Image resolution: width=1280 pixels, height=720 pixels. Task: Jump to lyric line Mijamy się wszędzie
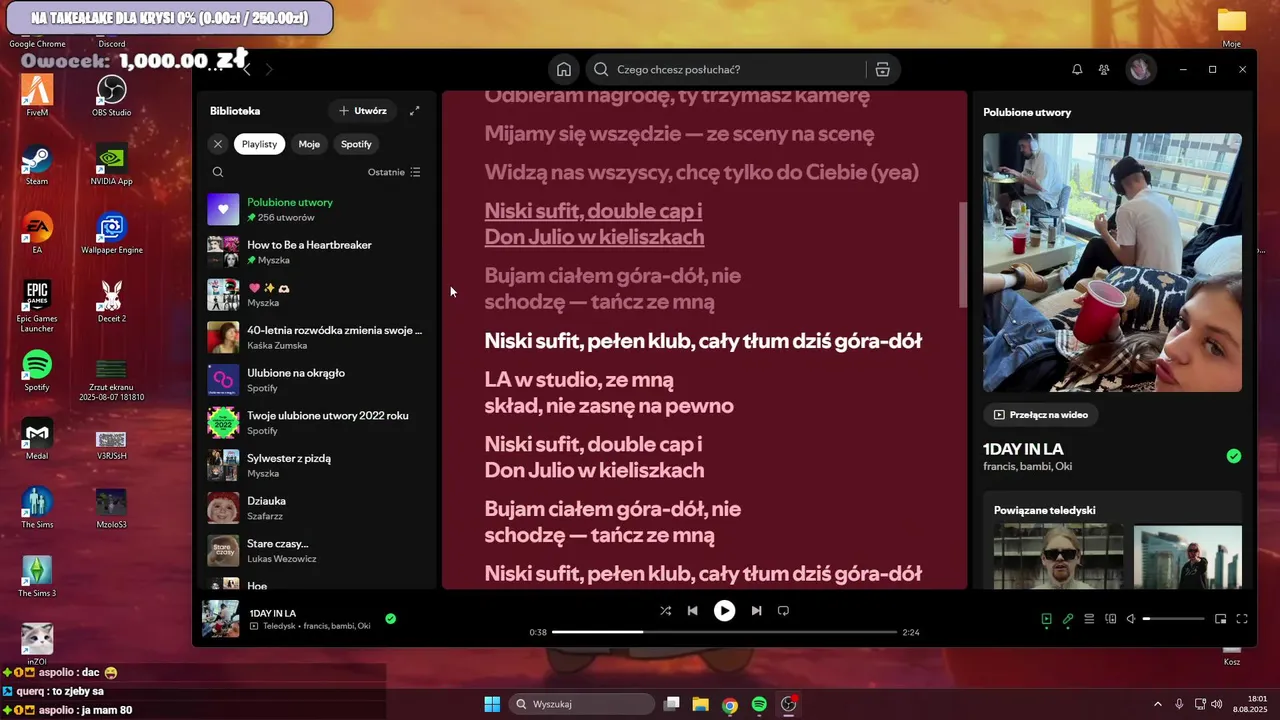680,134
